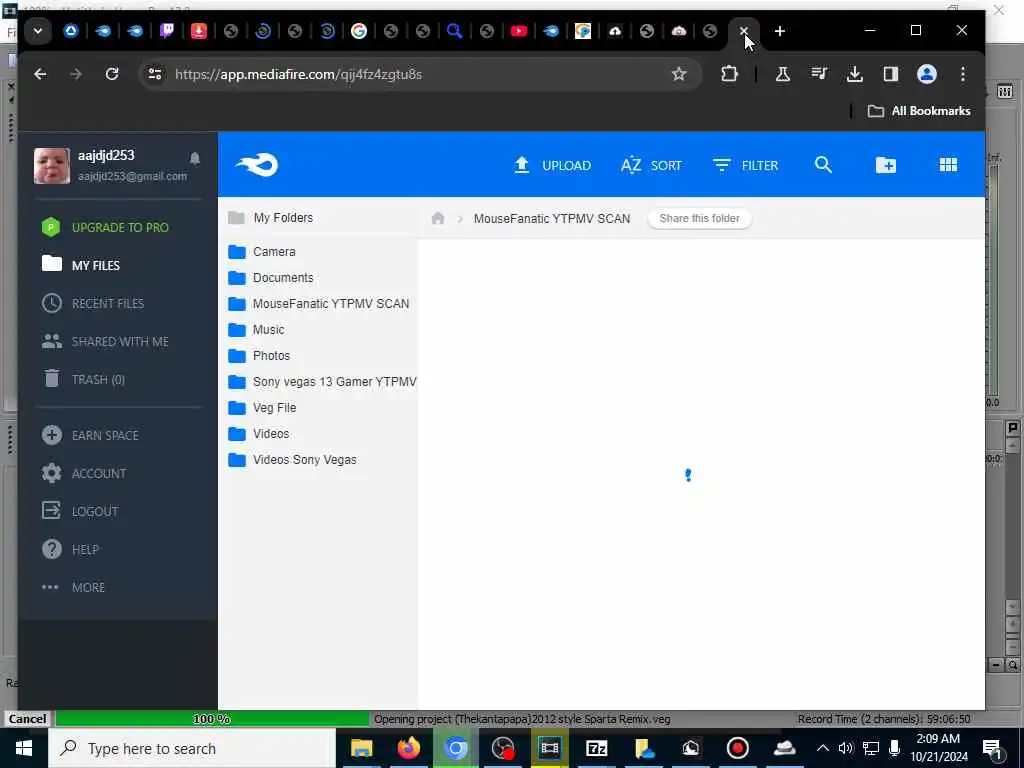The width and height of the screenshot is (1024, 768).
Task: Create a new folder icon
Action: pos(886,165)
